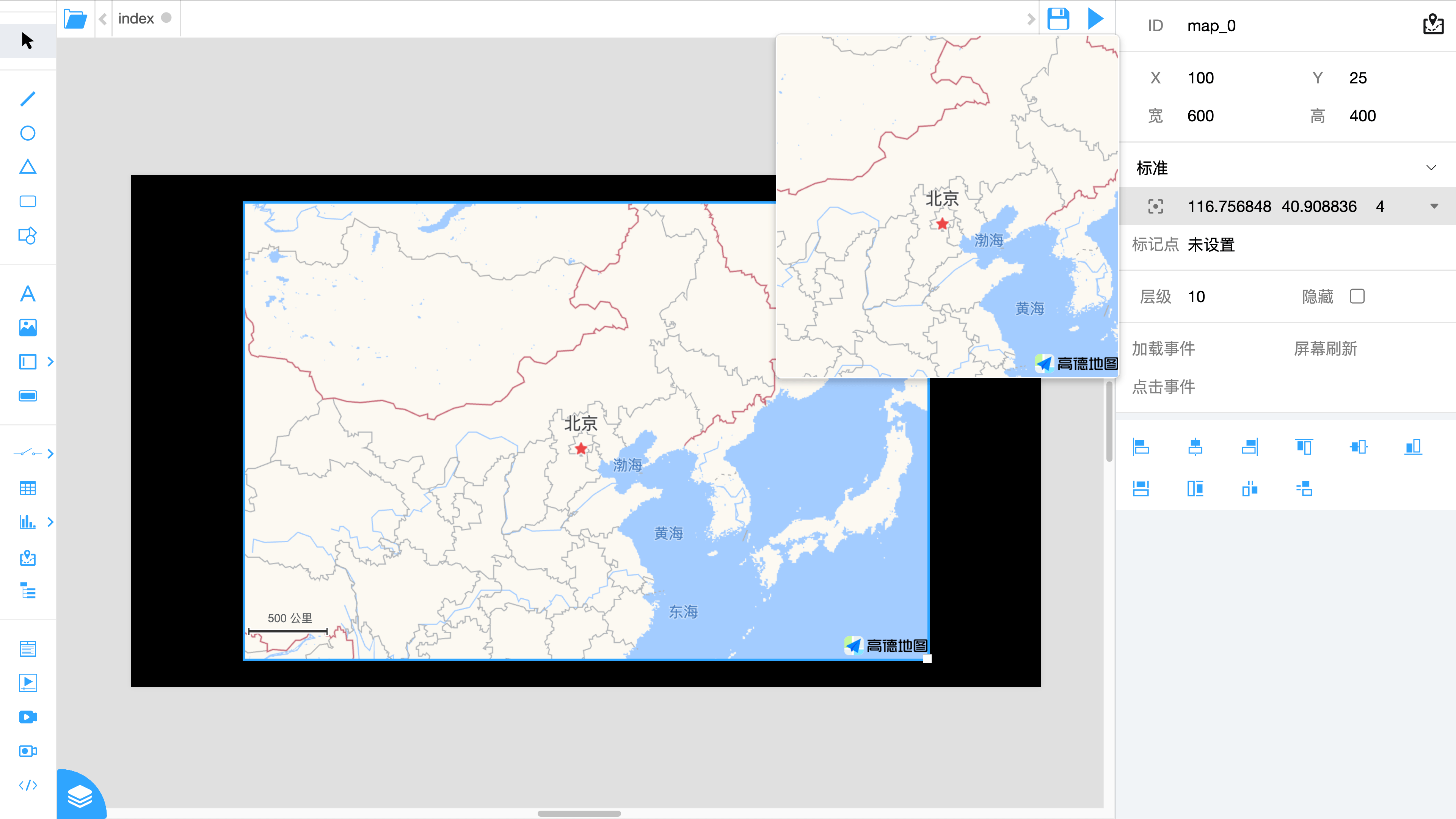Open the 加载事件 load event
Image resolution: width=1456 pixels, height=819 pixels.
pos(1163,349)
